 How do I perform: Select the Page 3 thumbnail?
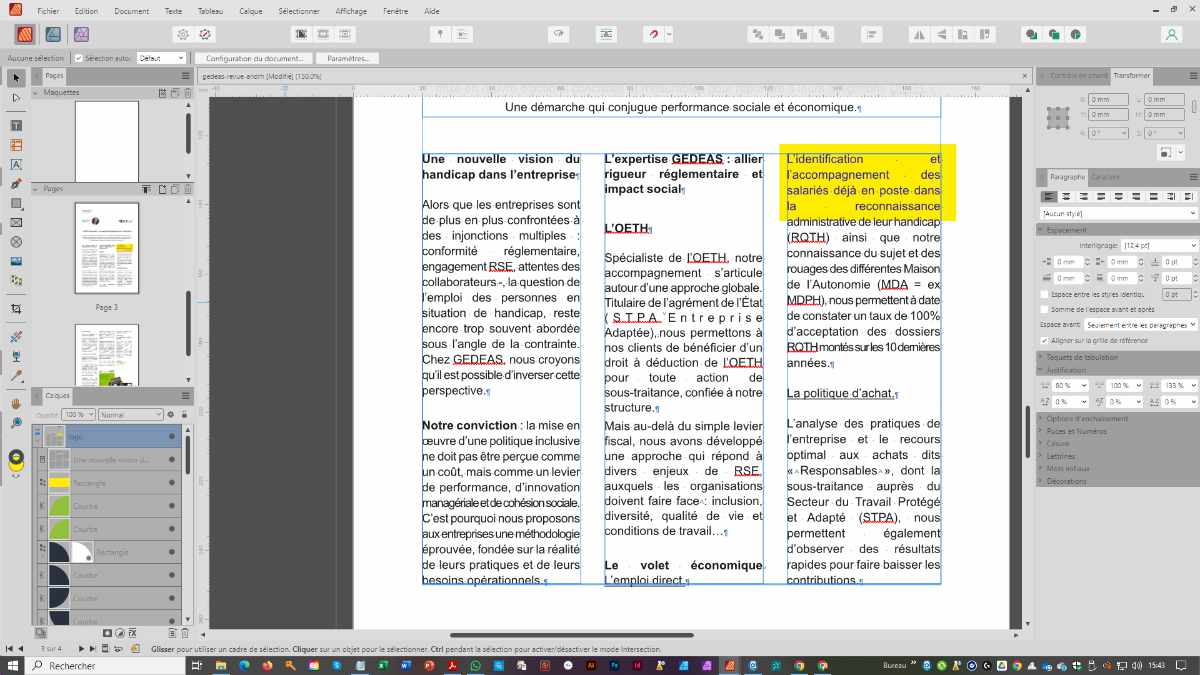click(x=107, y=248)
